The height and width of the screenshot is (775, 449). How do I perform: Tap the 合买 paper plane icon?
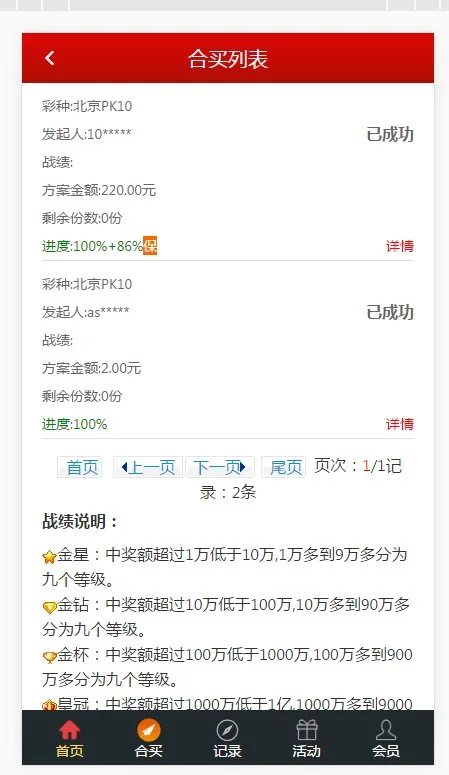tap(149, 730)
